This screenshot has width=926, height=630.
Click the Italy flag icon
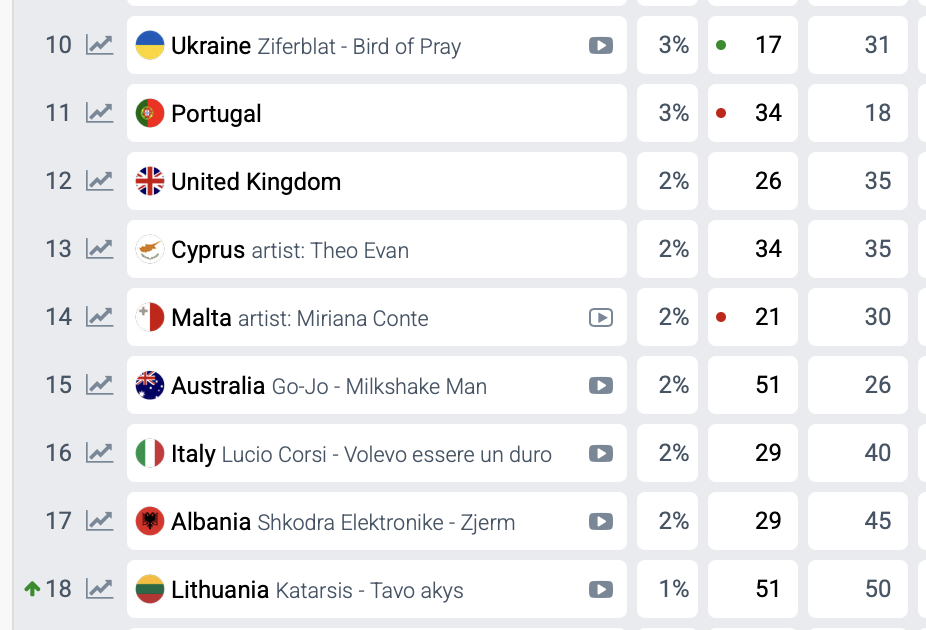pos(150,453)
